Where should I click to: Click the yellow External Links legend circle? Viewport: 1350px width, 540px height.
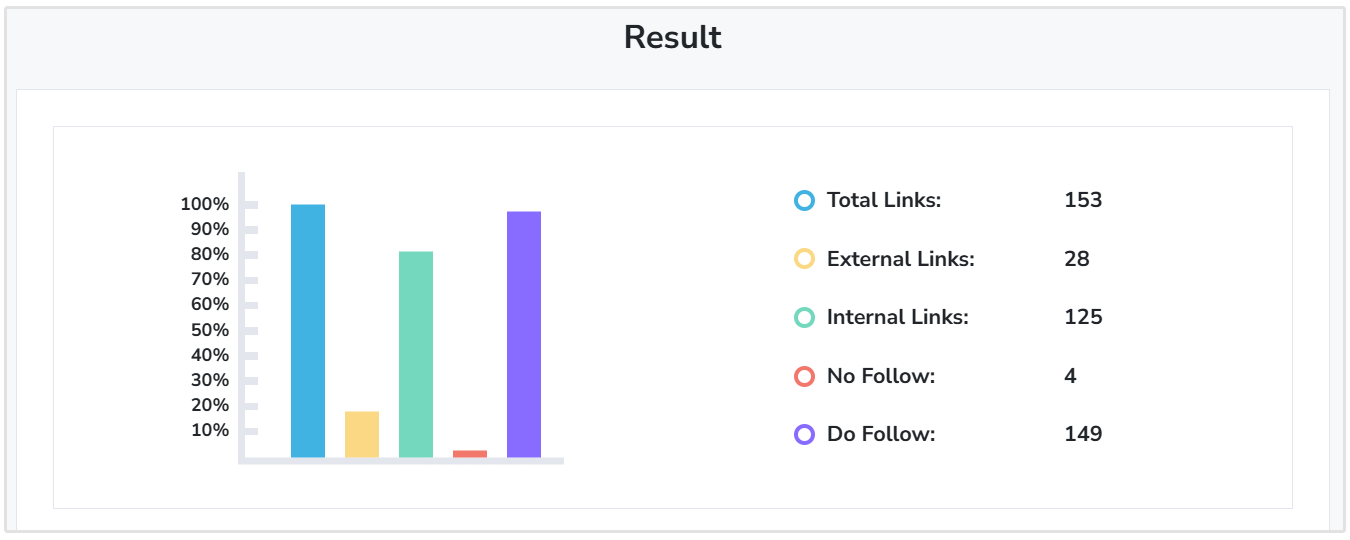click(x=804, y=259)
